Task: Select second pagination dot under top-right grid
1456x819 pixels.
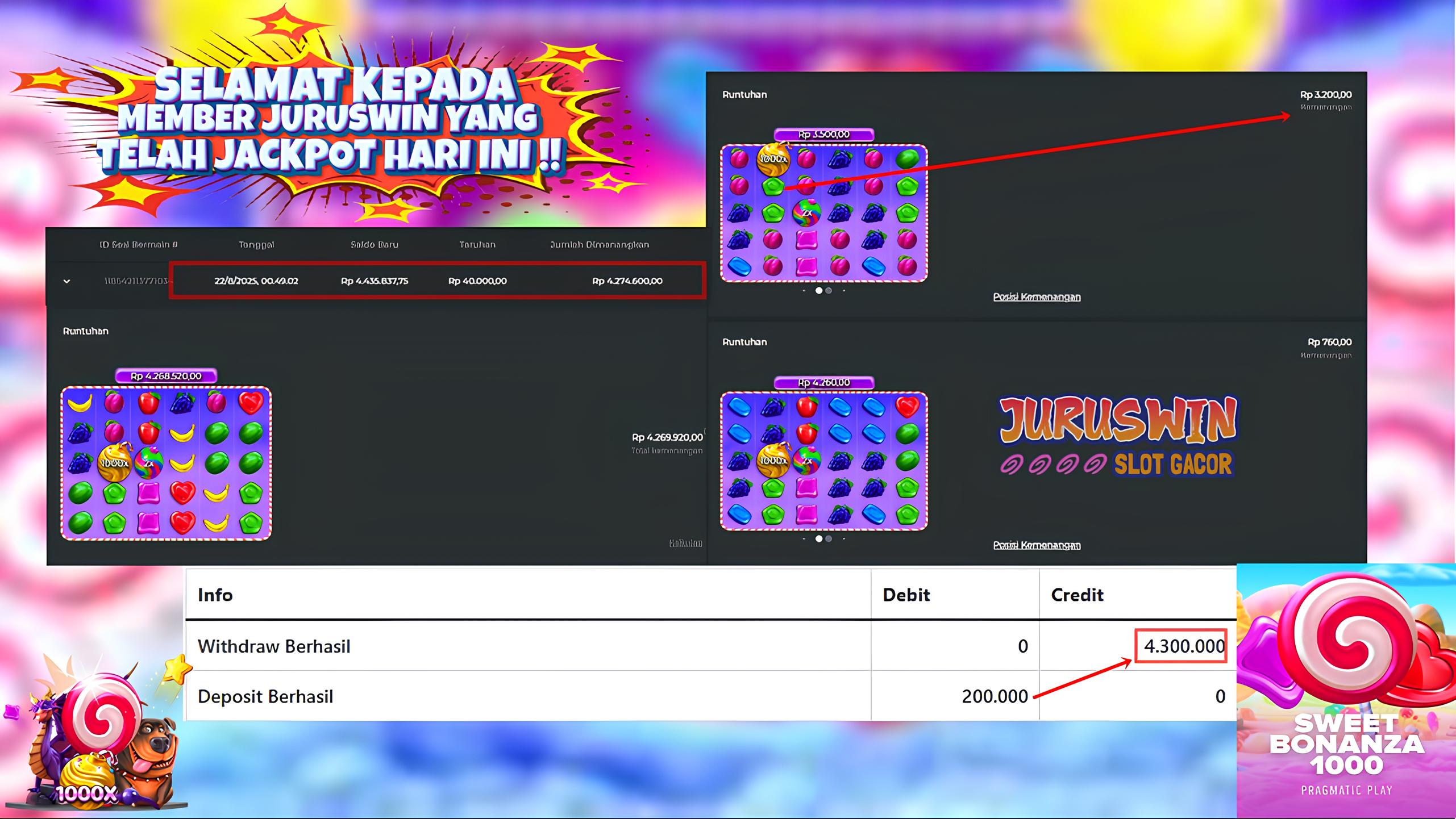Action: tap(829, 291)
